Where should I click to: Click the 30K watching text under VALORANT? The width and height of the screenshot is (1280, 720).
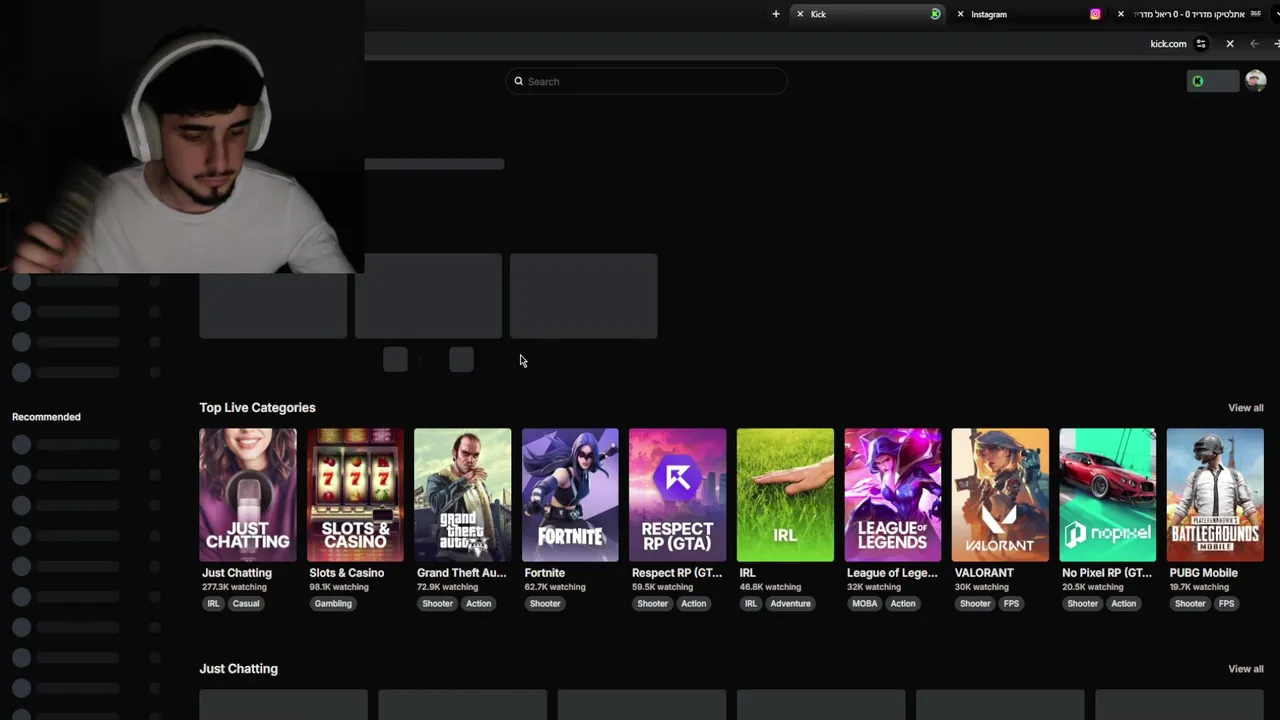pos(982,588)
